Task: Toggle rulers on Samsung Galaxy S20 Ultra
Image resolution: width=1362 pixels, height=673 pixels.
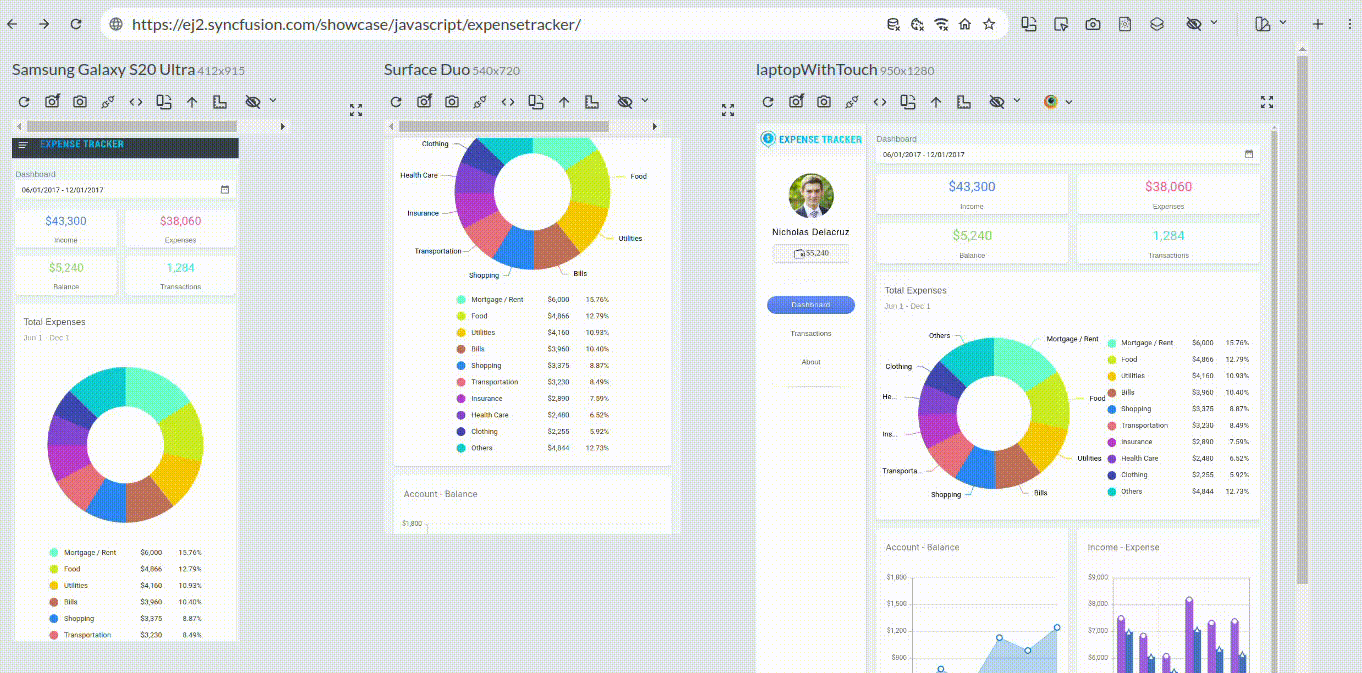Action: coord(220,102)
